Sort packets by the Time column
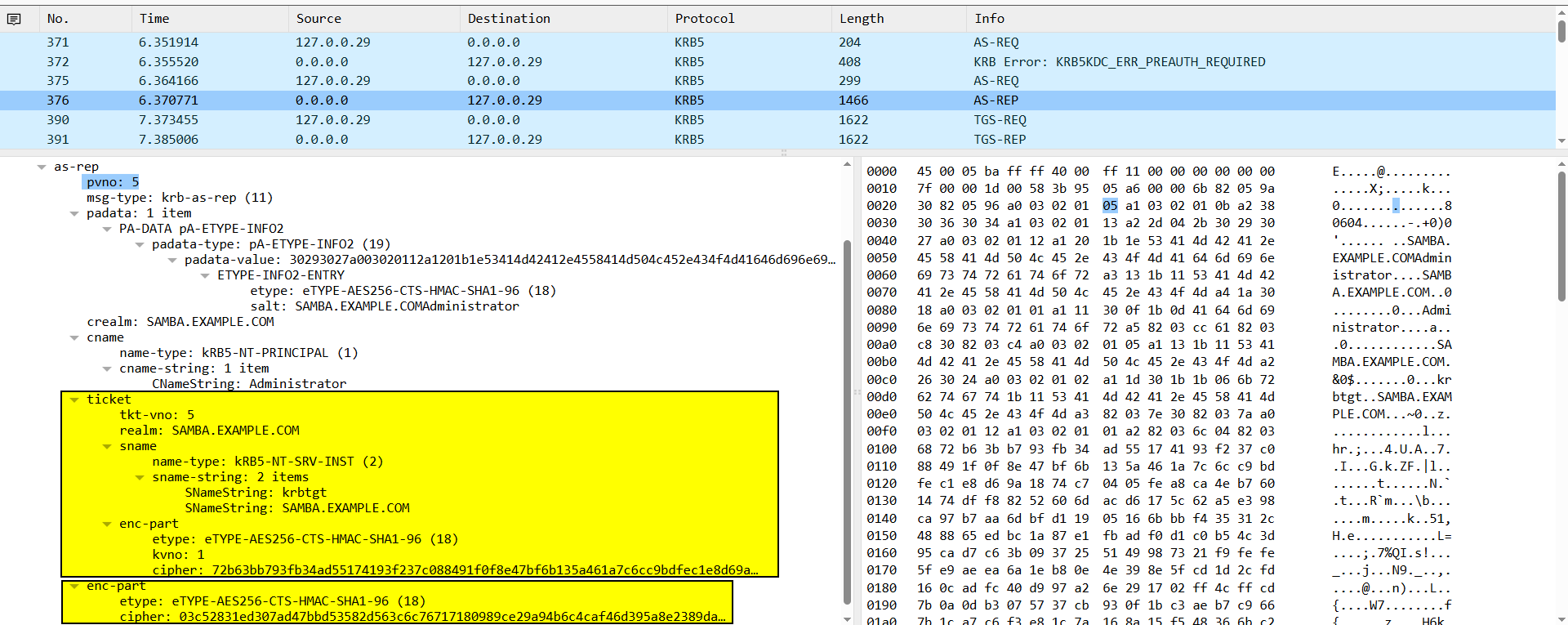Viewport: 1568px width, 625px height. (154, 19)
